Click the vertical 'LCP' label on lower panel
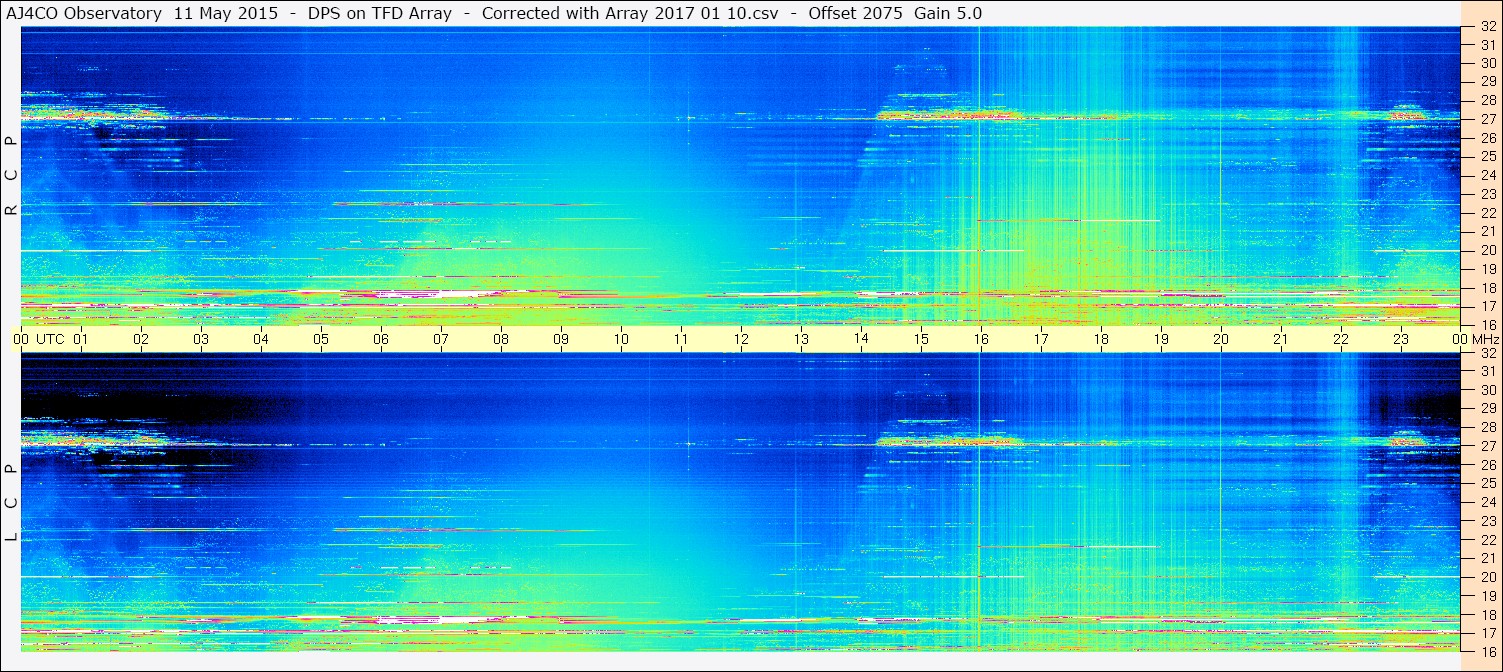The image size is (1503, 672). click(x=11, y=503)
